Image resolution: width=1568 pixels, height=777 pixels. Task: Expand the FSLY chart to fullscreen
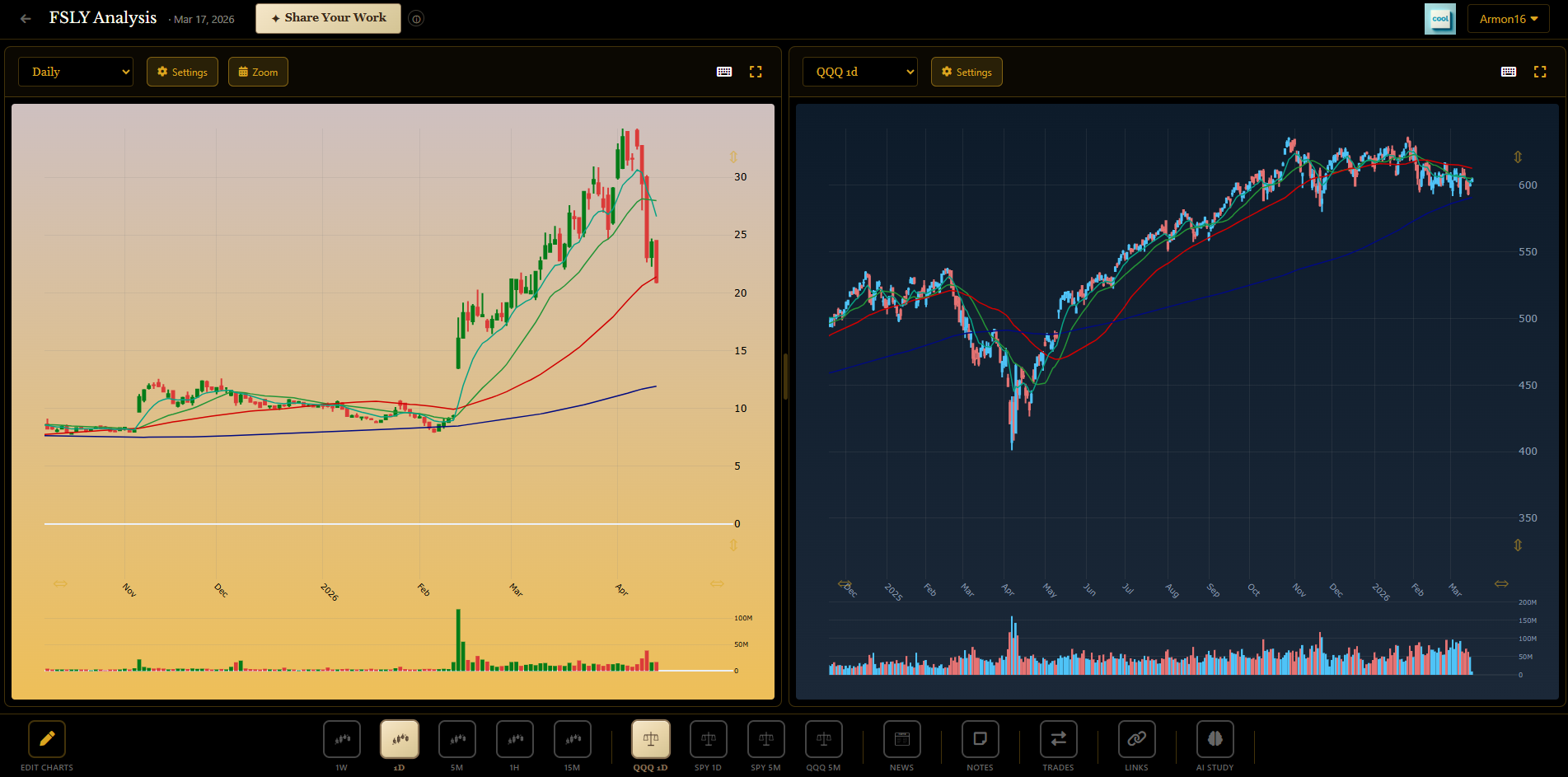[756, 72]
